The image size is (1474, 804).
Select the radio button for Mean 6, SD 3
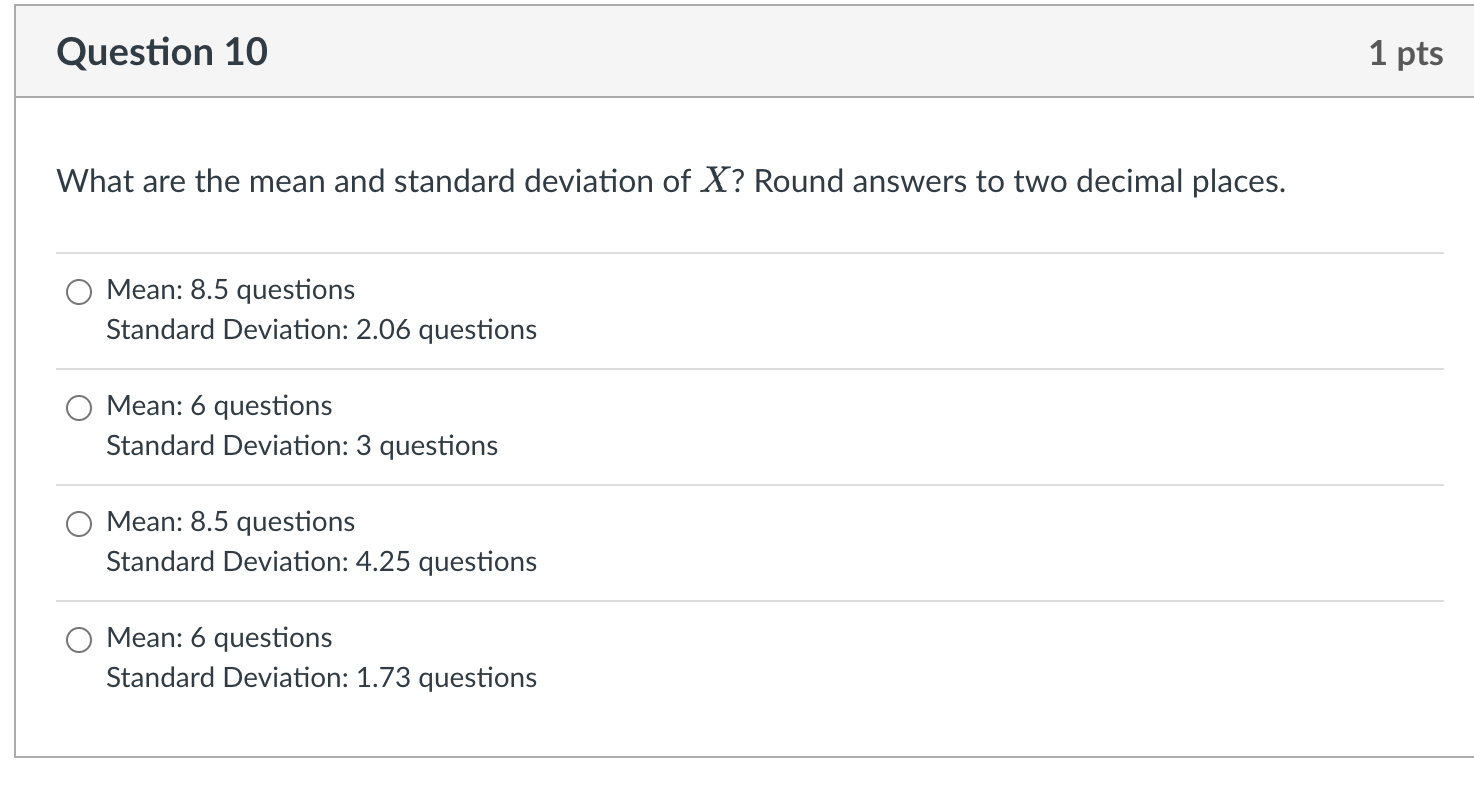point(78,408)
